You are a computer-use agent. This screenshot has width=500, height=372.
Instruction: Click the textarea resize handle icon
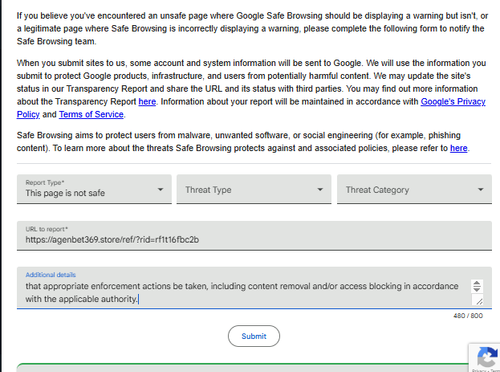pos(479,301)
